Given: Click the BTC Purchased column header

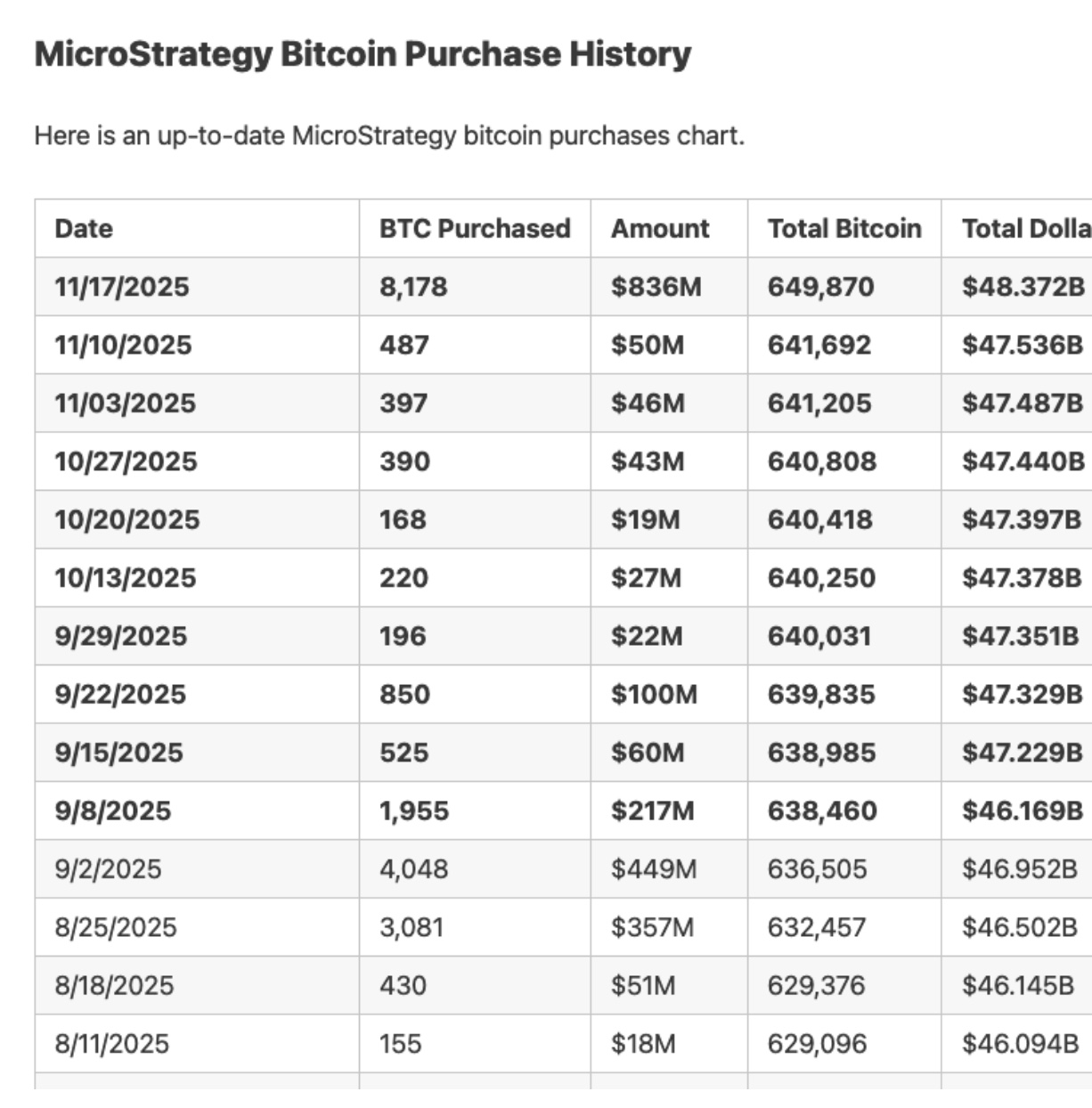Looking at the screenshot, I should click(475, 229).
